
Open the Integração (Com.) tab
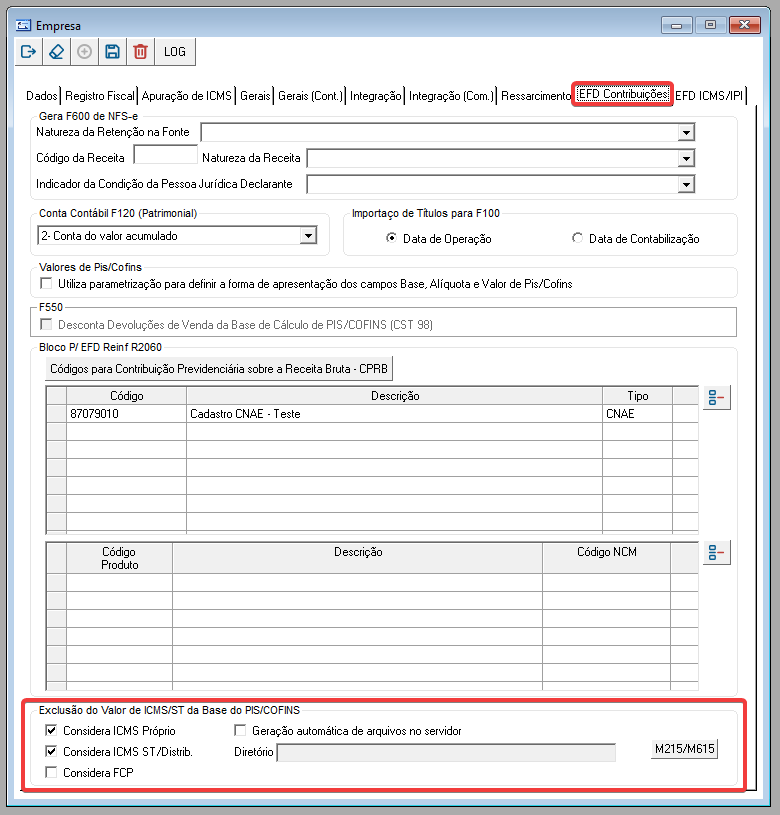pyautogui.click(x=451, y=96)
